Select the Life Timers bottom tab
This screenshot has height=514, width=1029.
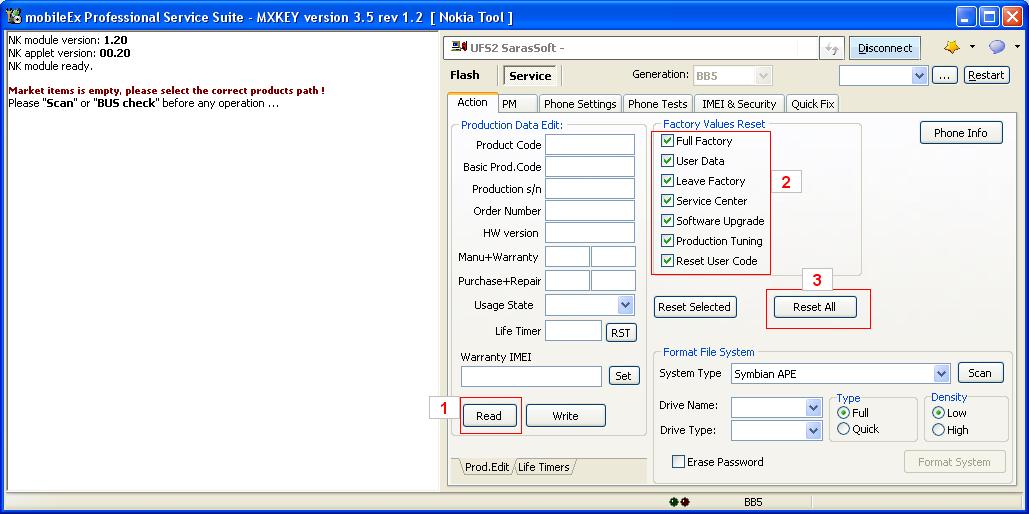click(x=543, y=467)
